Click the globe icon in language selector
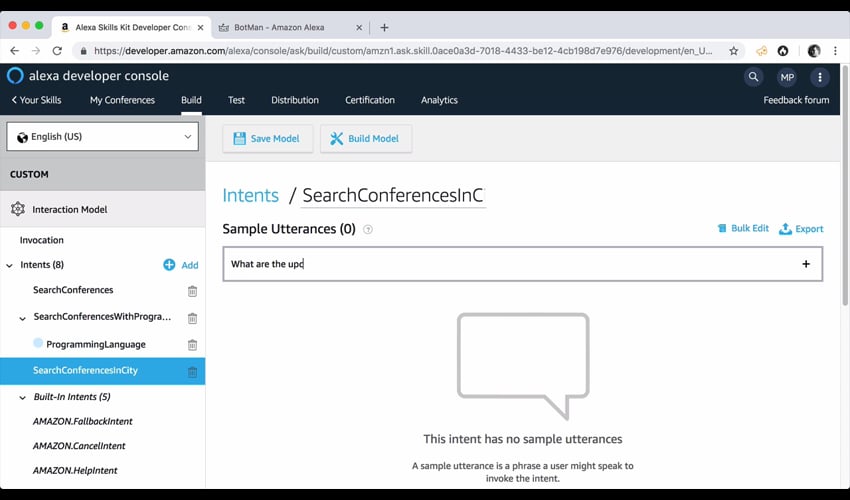The height and width of the screenshot is (500, 850). (x=22, y=137)
